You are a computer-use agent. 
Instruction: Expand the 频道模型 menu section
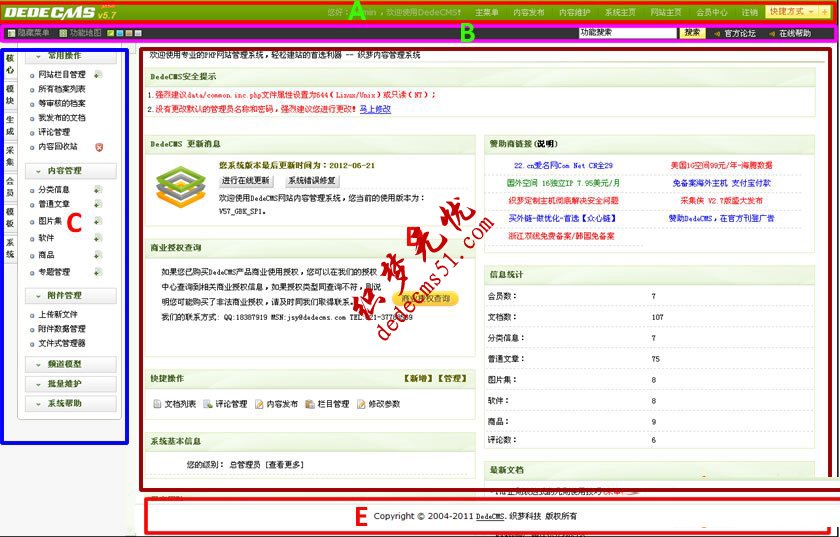point(71,364)
